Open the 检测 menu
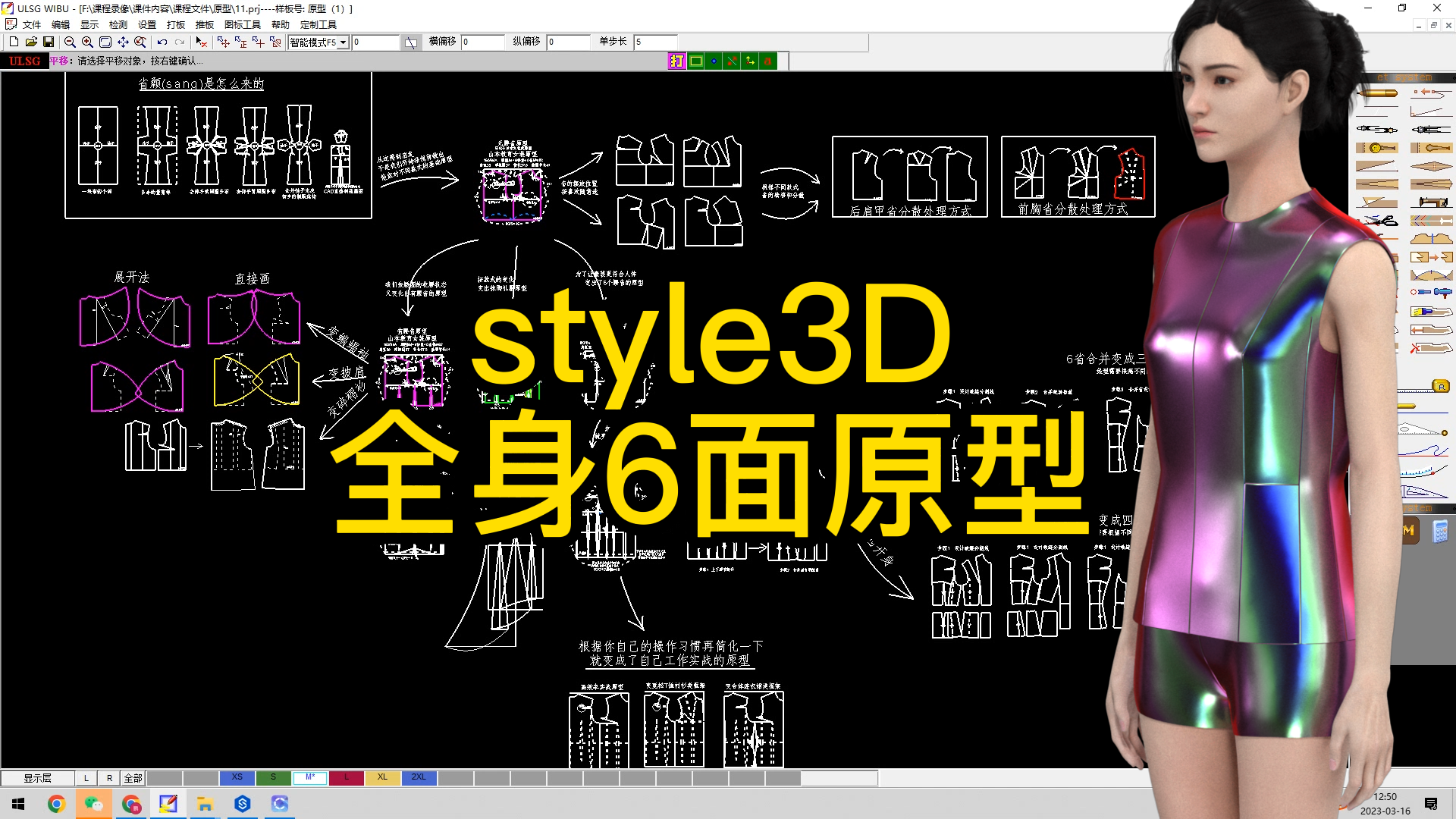Screen dimensions: 1456x819 (118, 25)
